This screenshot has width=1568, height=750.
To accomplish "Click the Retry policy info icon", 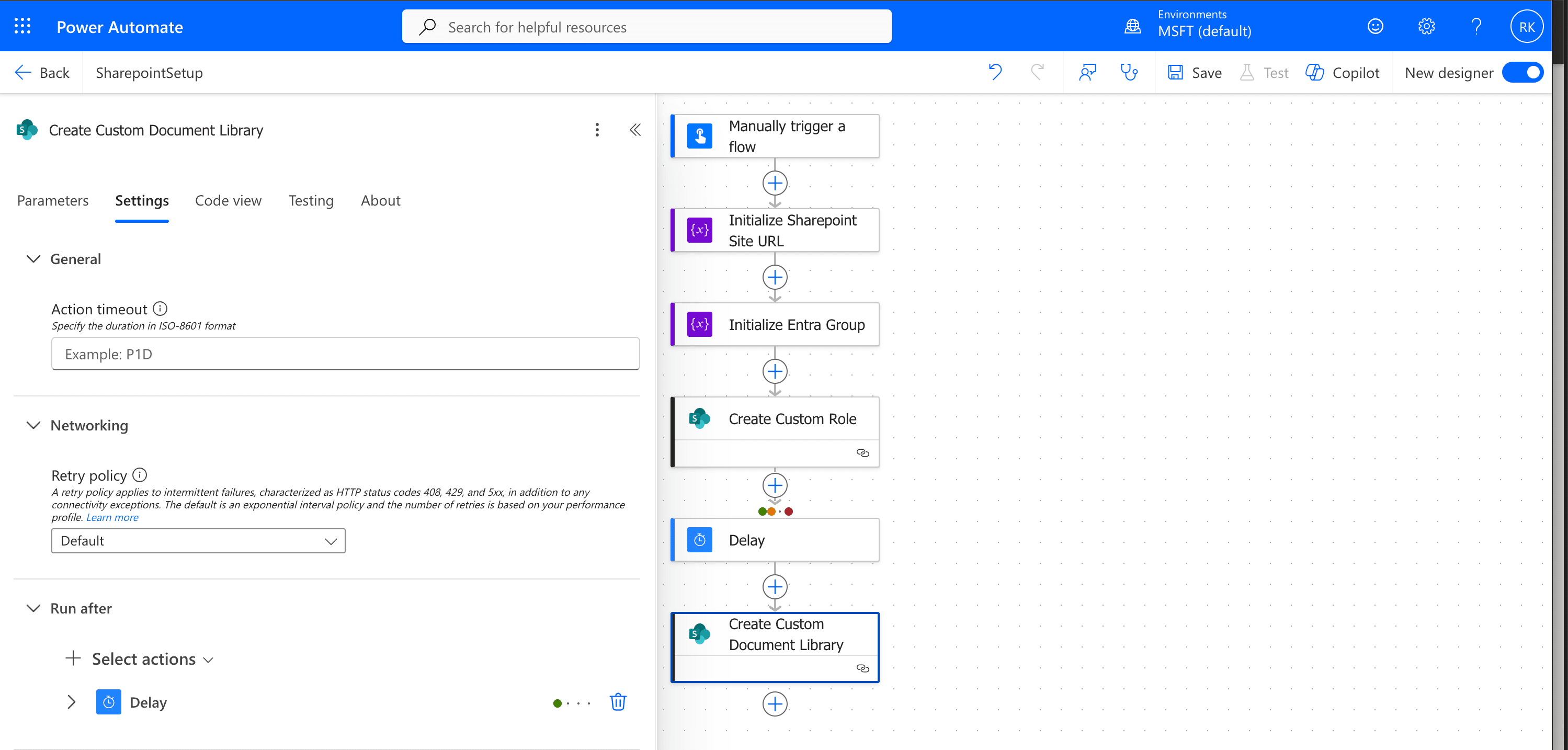I will coord(140,474).
